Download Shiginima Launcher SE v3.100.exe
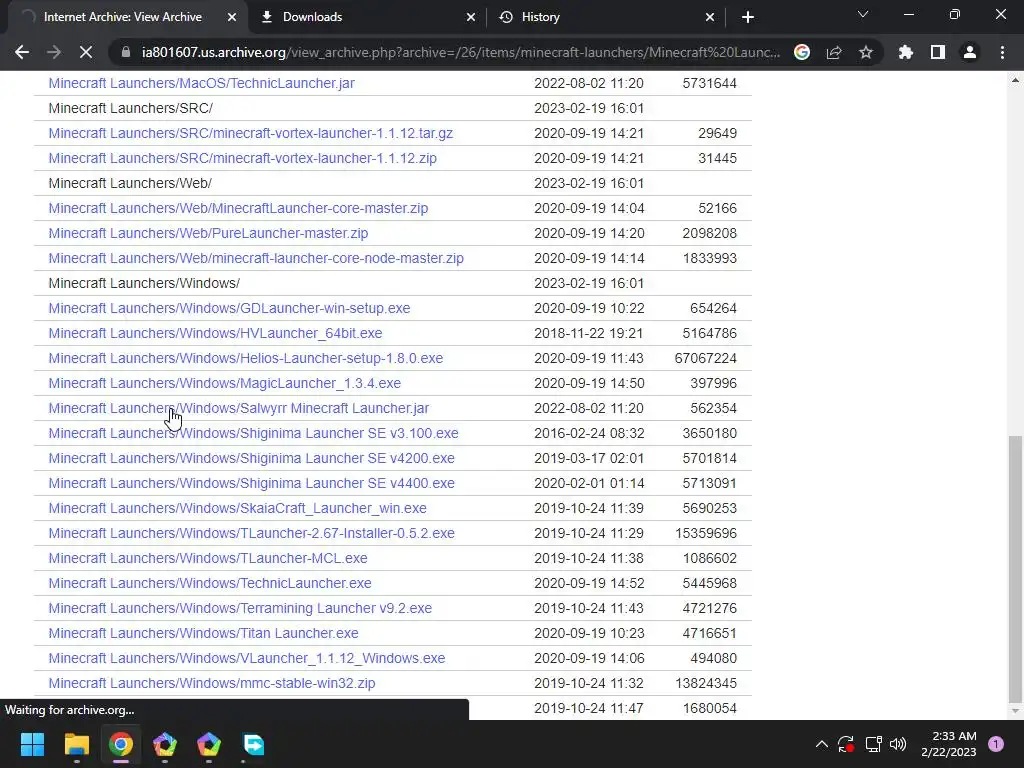Viewport: 1024px width, 768px height. (253, 433)
